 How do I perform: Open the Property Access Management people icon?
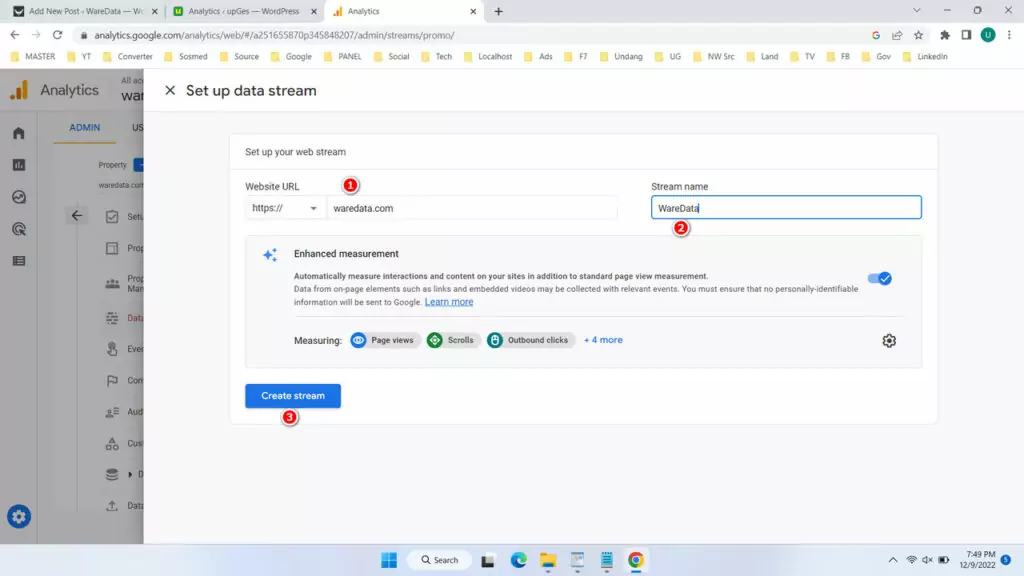tap(112, 283)
